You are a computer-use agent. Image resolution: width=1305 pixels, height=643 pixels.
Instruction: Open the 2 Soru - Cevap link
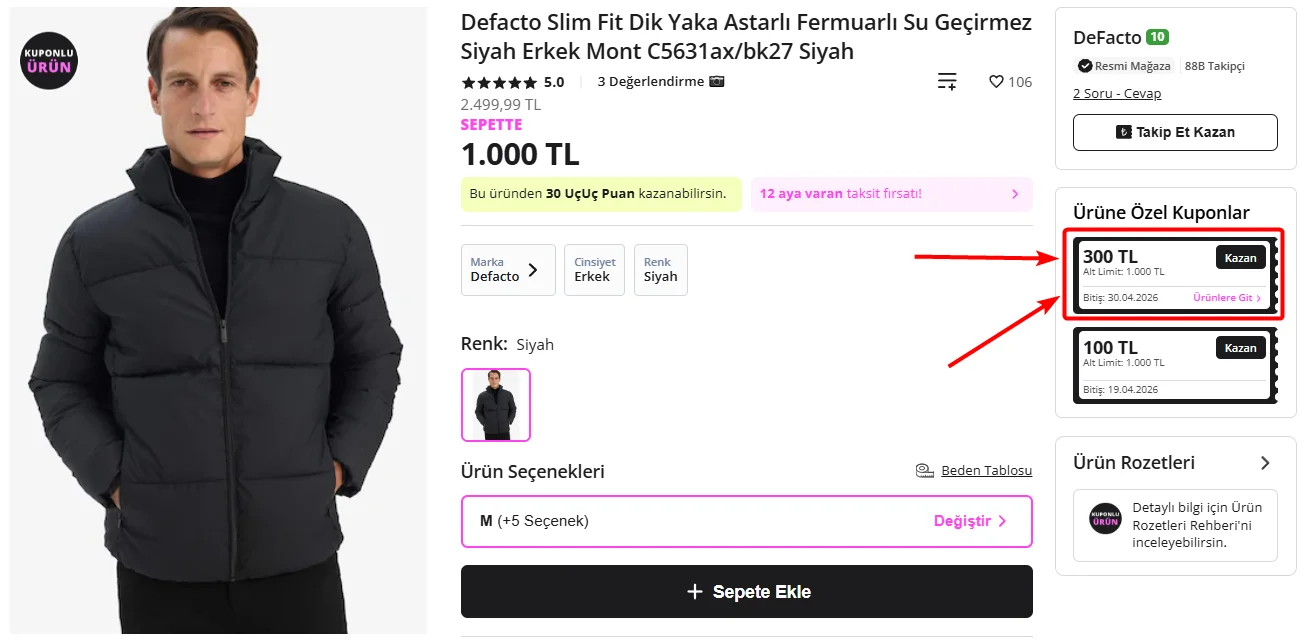(x=1117, y=94)
